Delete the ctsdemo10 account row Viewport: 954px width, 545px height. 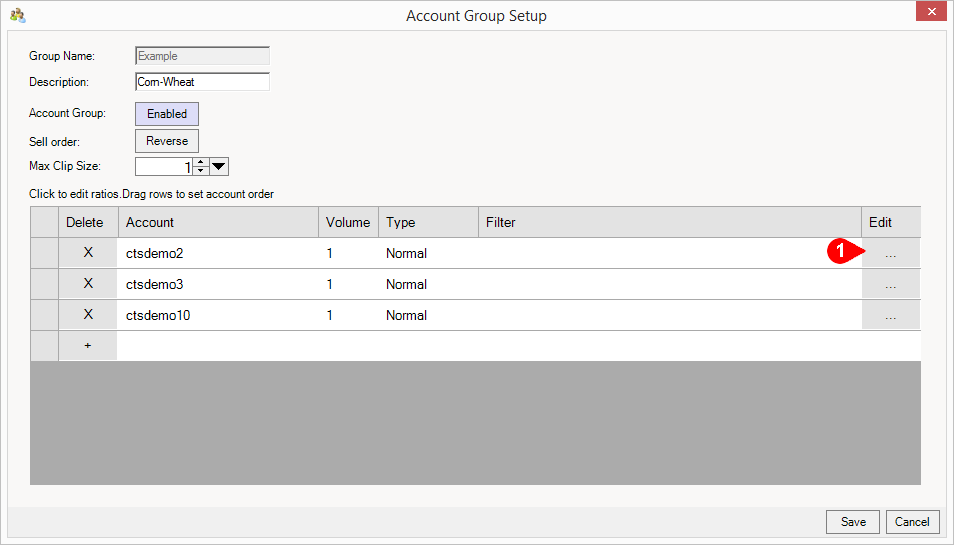[88, 315]
